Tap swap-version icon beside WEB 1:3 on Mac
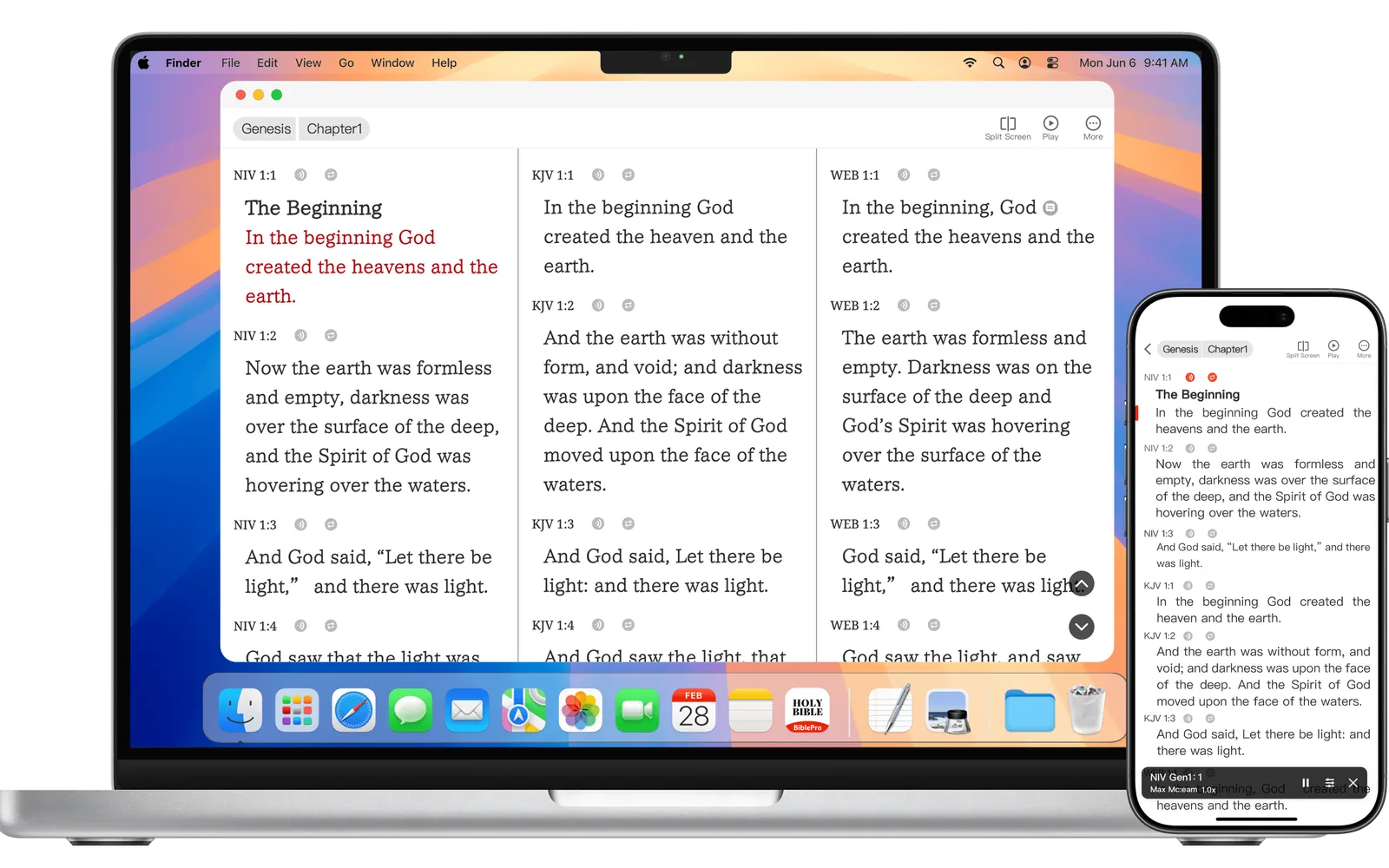1389x868 pixels. (934, 523)
